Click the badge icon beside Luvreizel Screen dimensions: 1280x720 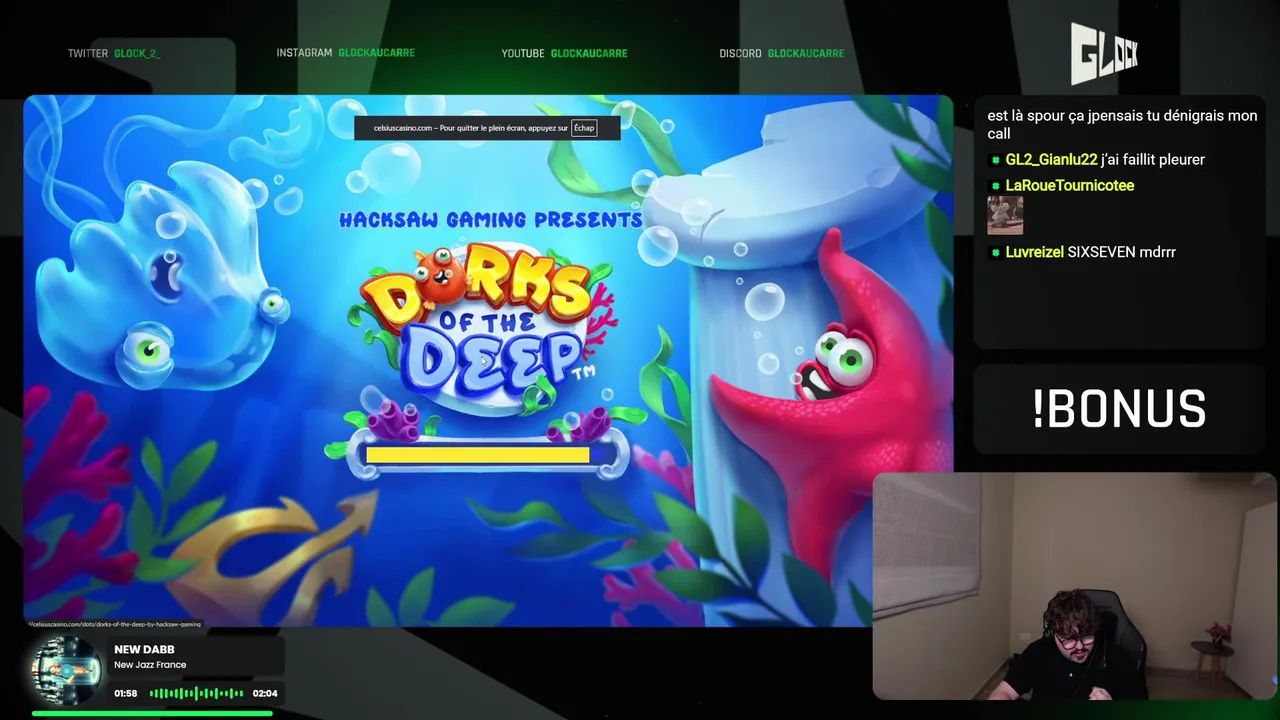click(x=995, y=253)
